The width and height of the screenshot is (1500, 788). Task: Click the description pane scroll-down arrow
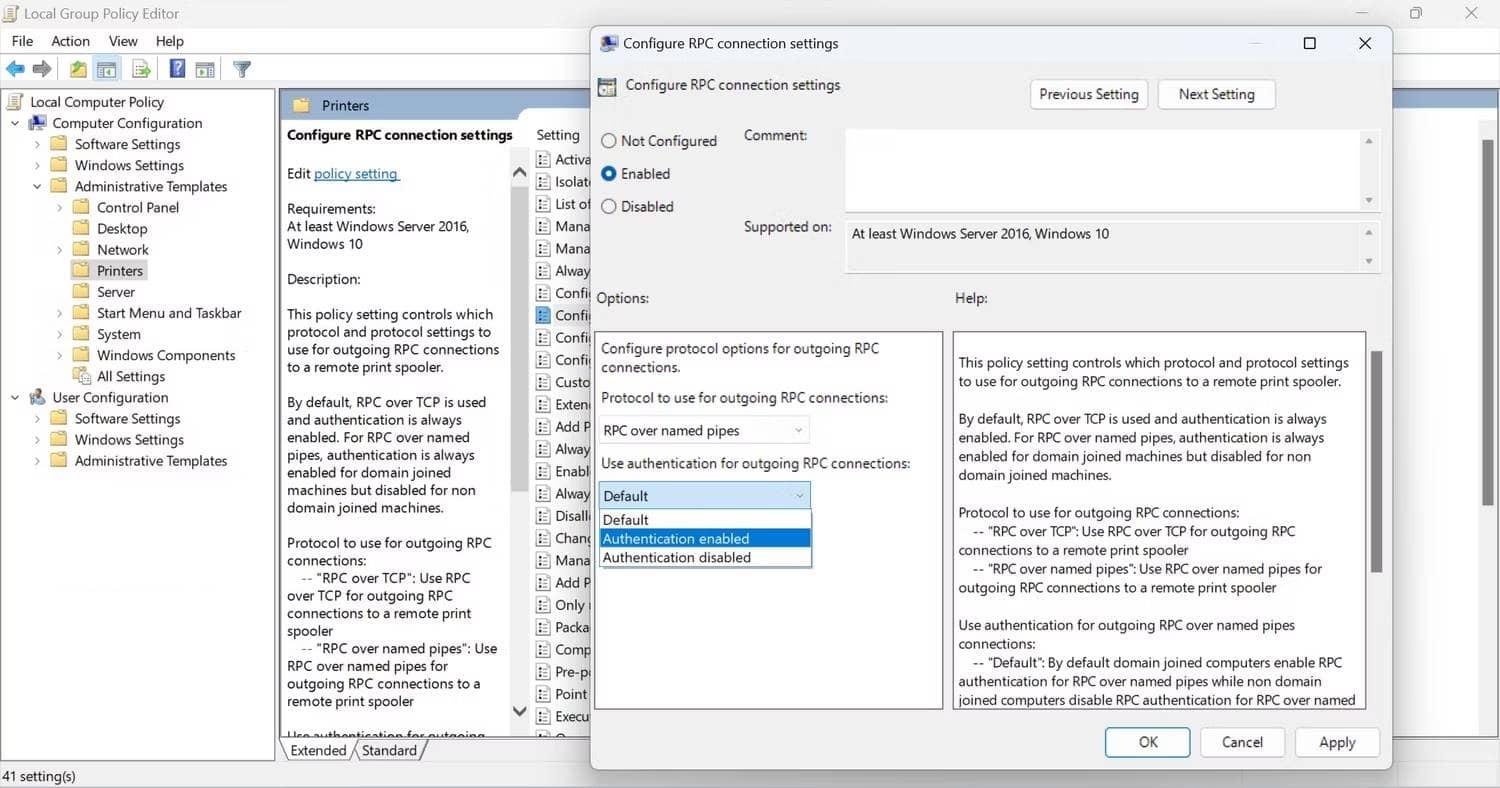(x=519, y=711)
